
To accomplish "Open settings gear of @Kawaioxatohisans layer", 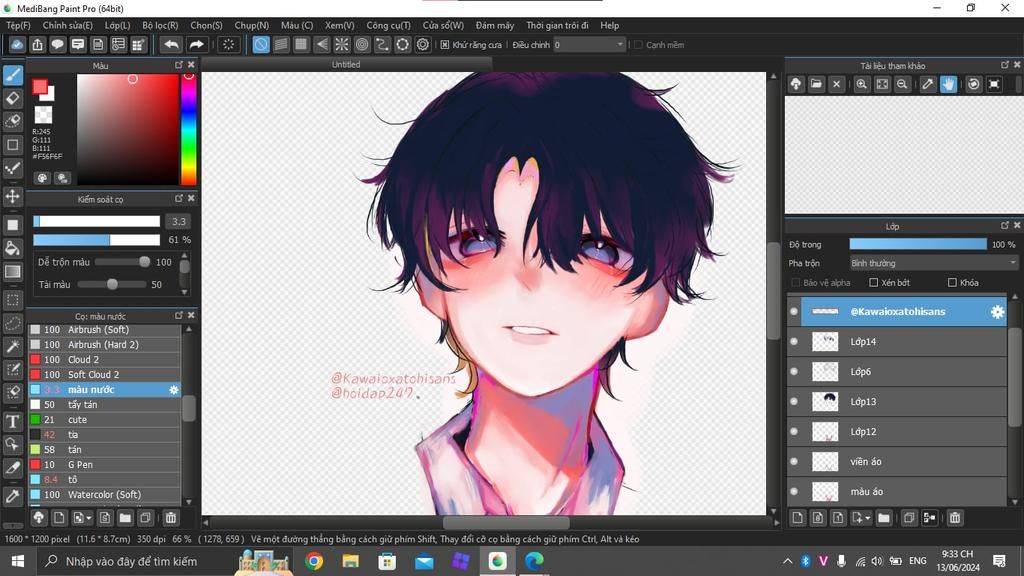I will click(997, 312).
